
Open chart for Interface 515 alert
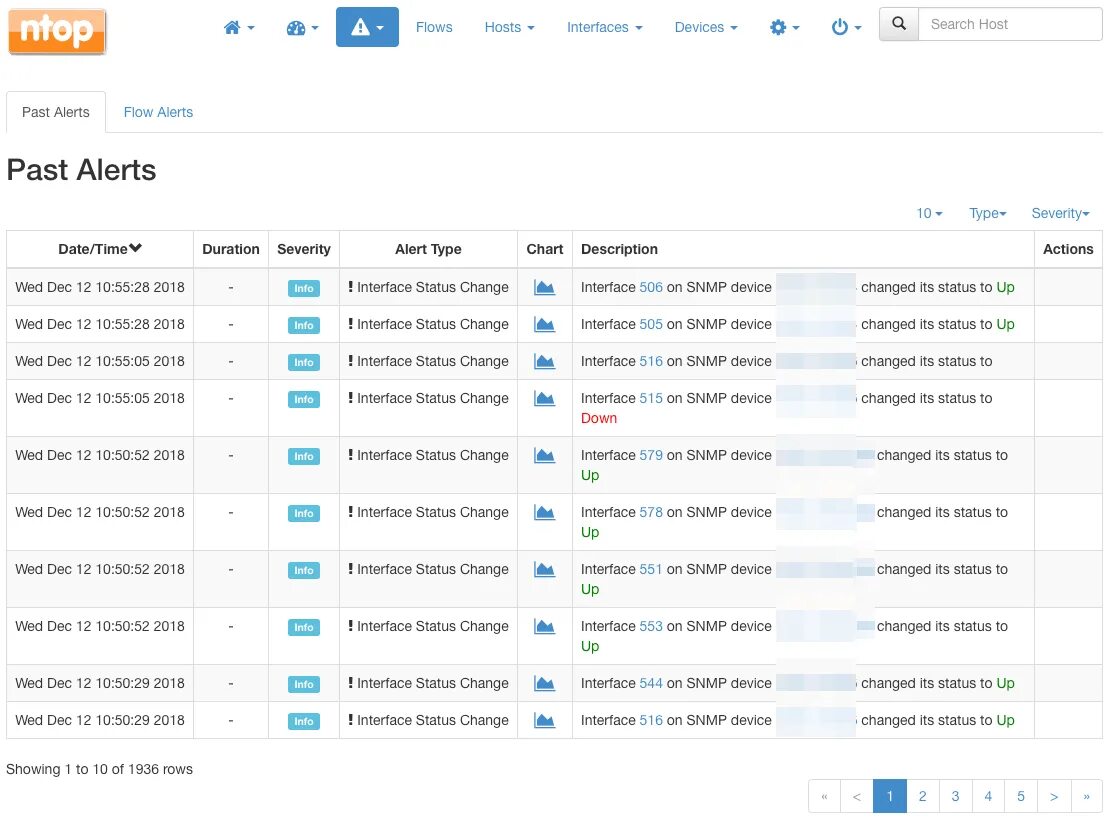(545, 398)
